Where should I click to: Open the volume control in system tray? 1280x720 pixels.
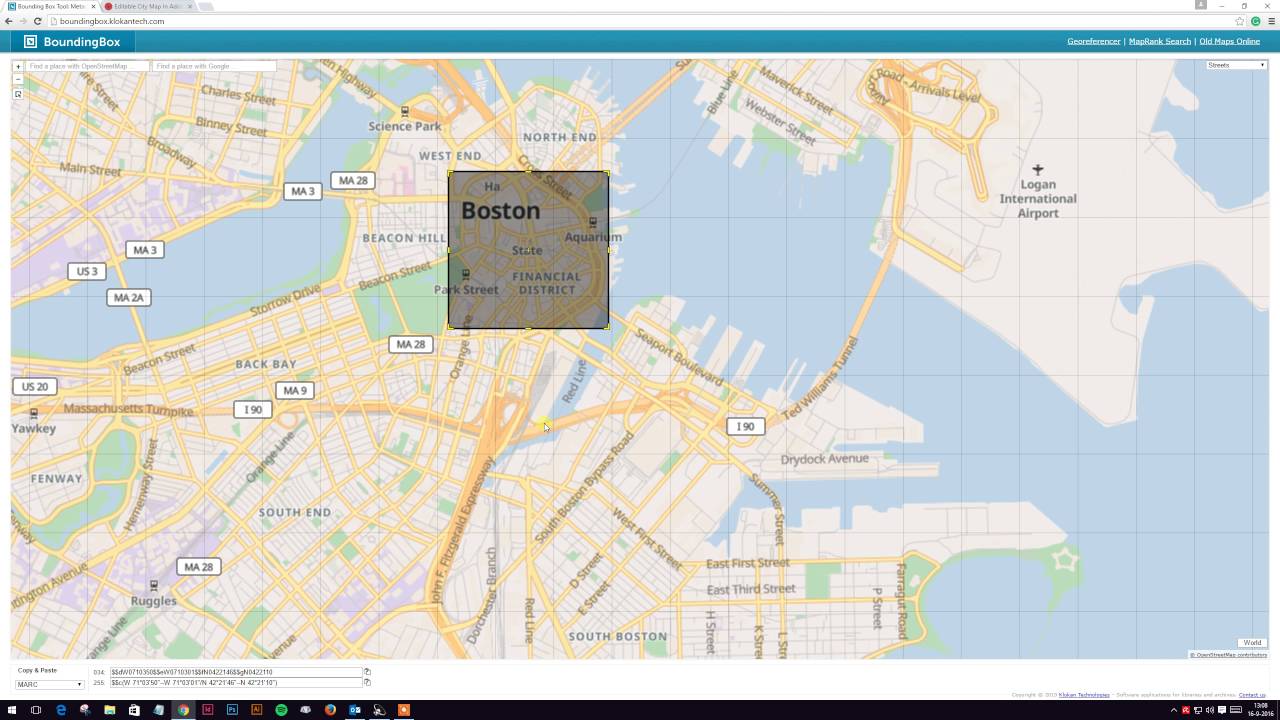point(1209,710)
